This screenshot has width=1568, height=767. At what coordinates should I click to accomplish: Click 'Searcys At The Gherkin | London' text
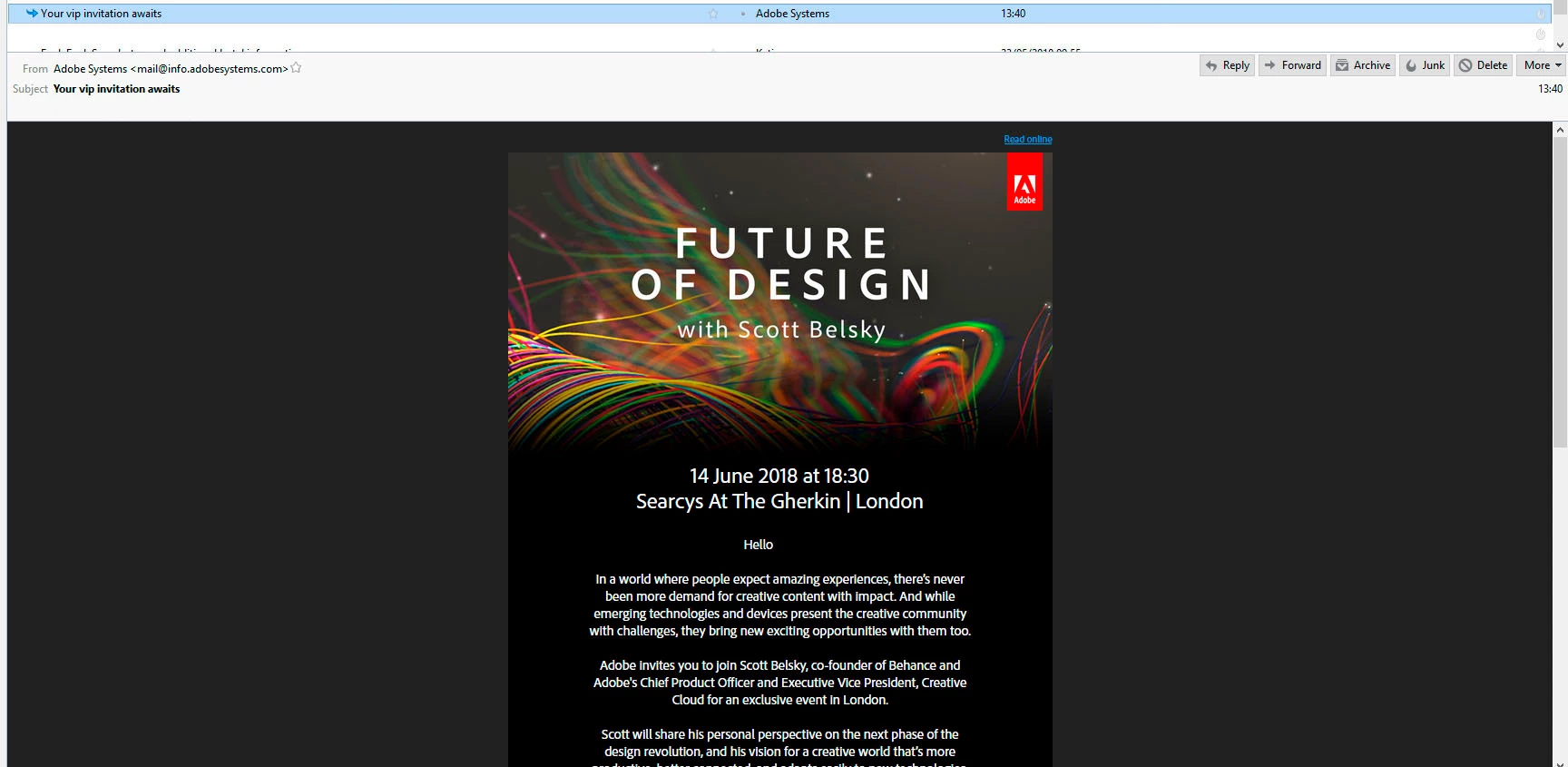pos(779,501)
